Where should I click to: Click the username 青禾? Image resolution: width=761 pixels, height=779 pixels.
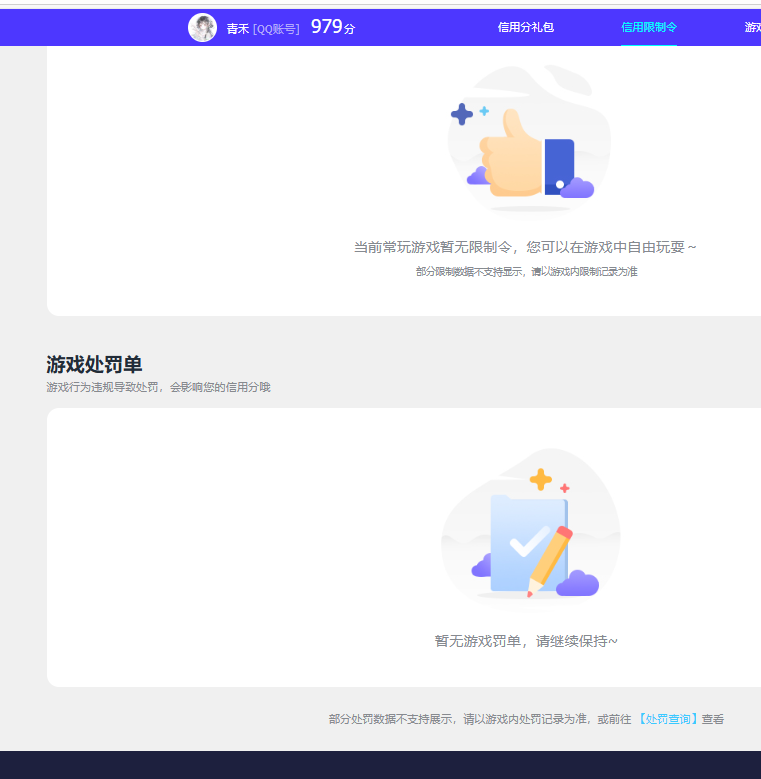click(237, 29)
